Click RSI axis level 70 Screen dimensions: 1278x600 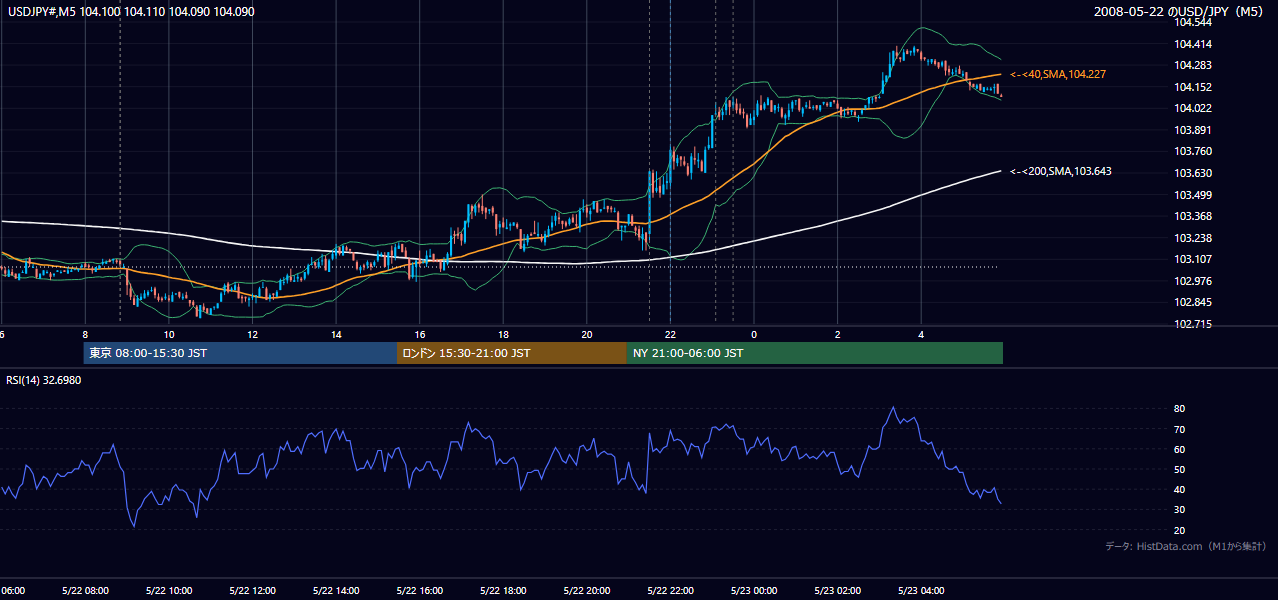point(1180,429)
